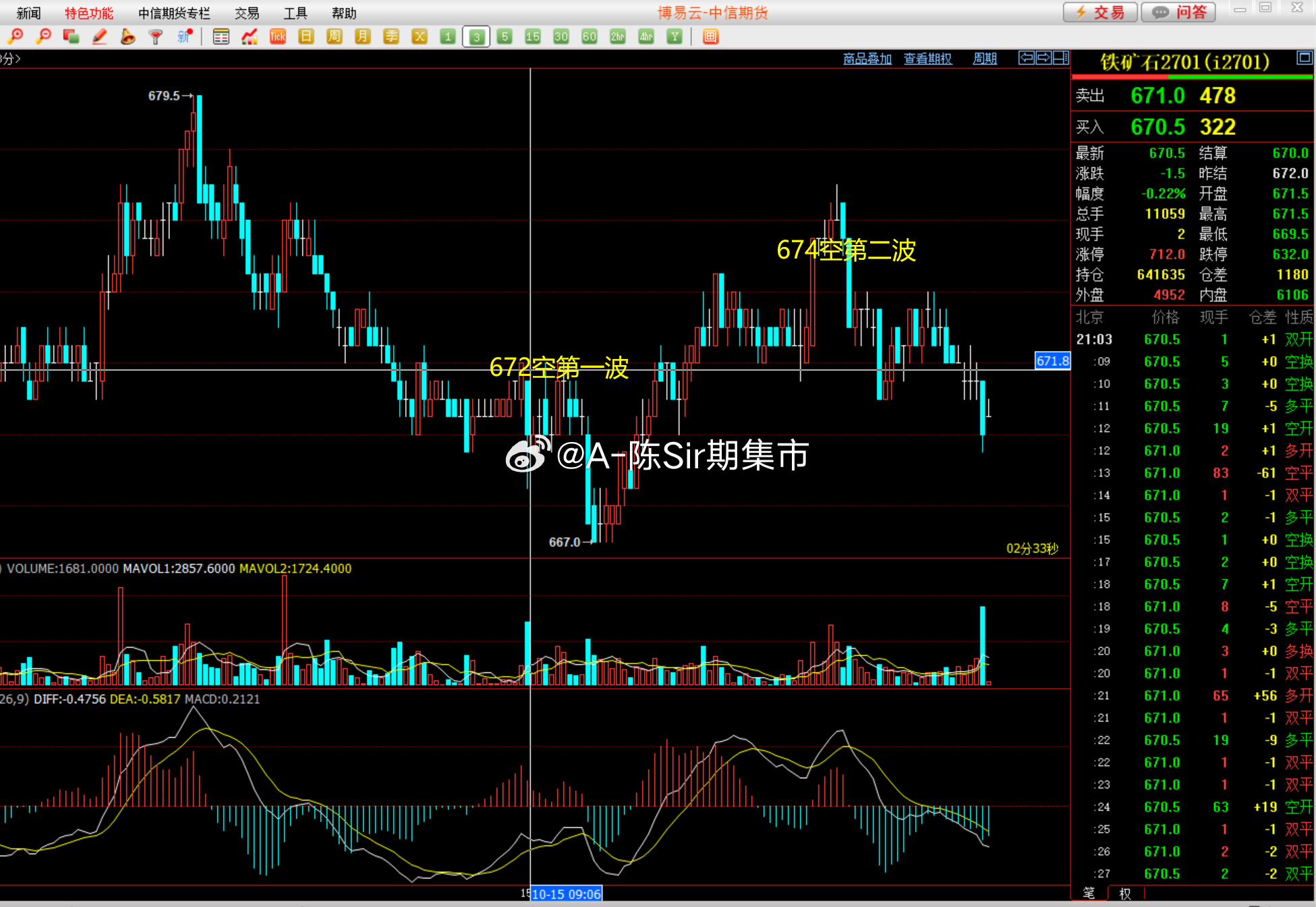Open the alert bell icon
Viewport: 1316px width, 907px height.
click(x=127, y=36)
